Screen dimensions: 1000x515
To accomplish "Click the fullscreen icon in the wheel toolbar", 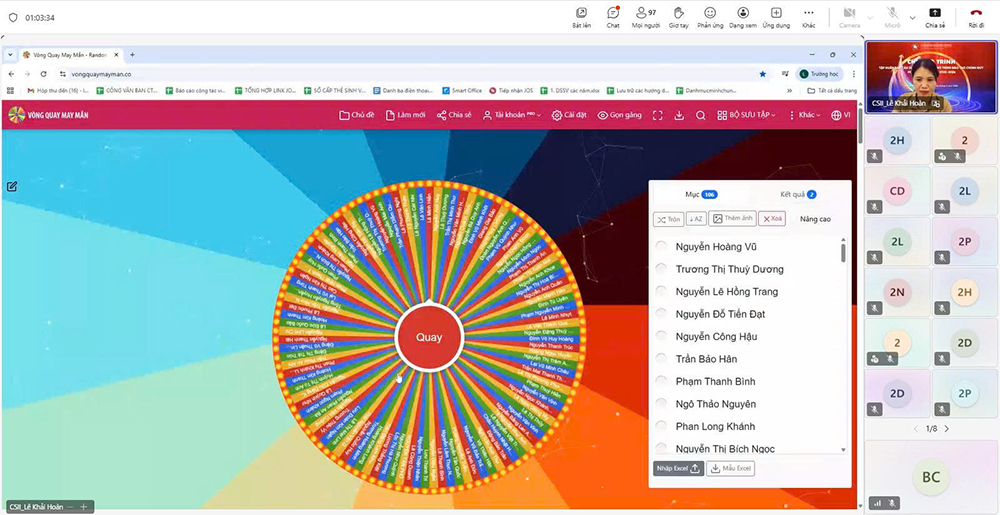I will tap(657, 115).
